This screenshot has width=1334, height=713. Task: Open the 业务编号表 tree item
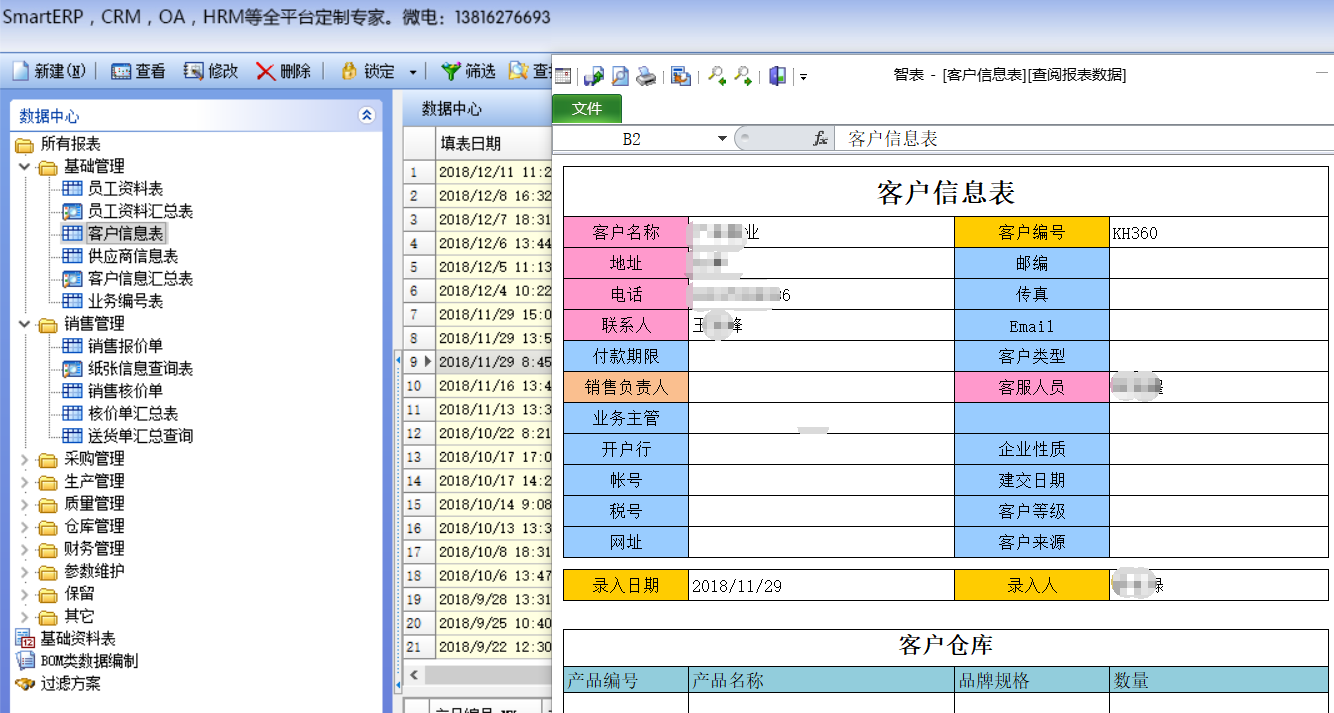point(112,301)
